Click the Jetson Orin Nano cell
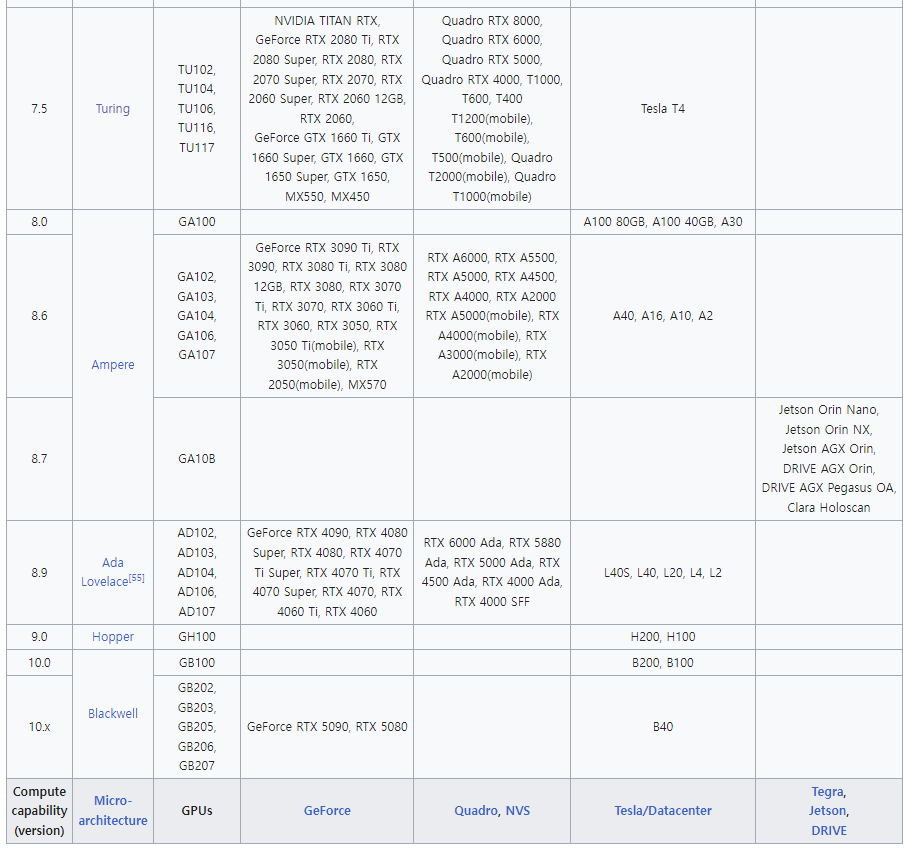The image size is (908, 851). [829, 459]
